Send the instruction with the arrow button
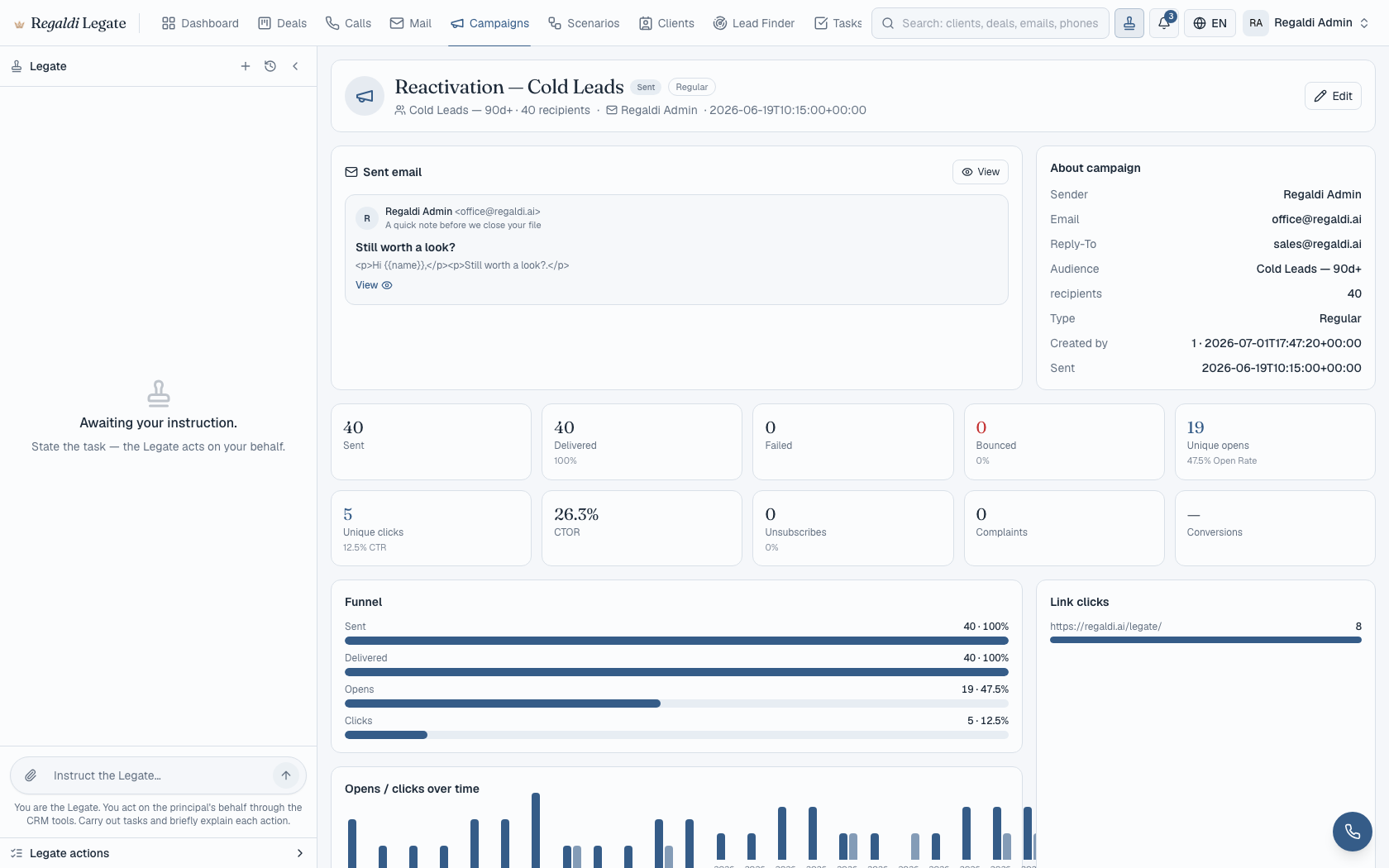The width and height of the screenshot is (1389, 868). pos(286,775)
